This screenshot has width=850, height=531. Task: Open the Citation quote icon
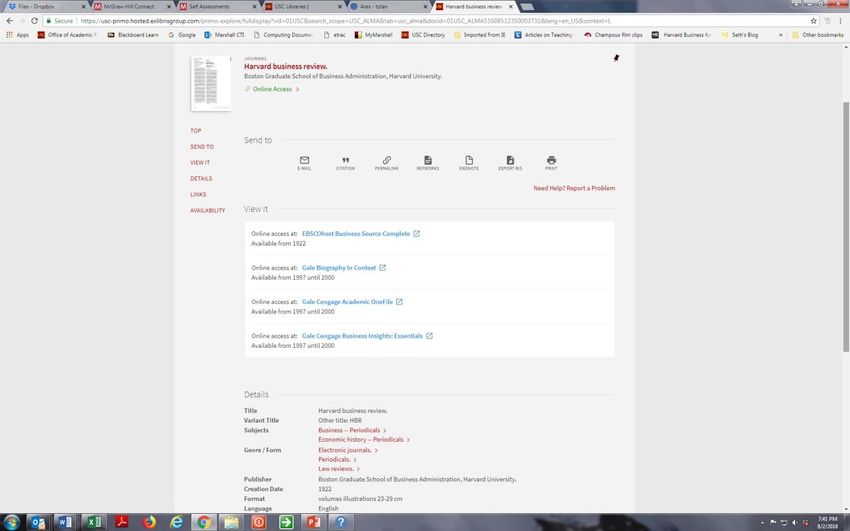pyautogui.click(x=345, y=160)
